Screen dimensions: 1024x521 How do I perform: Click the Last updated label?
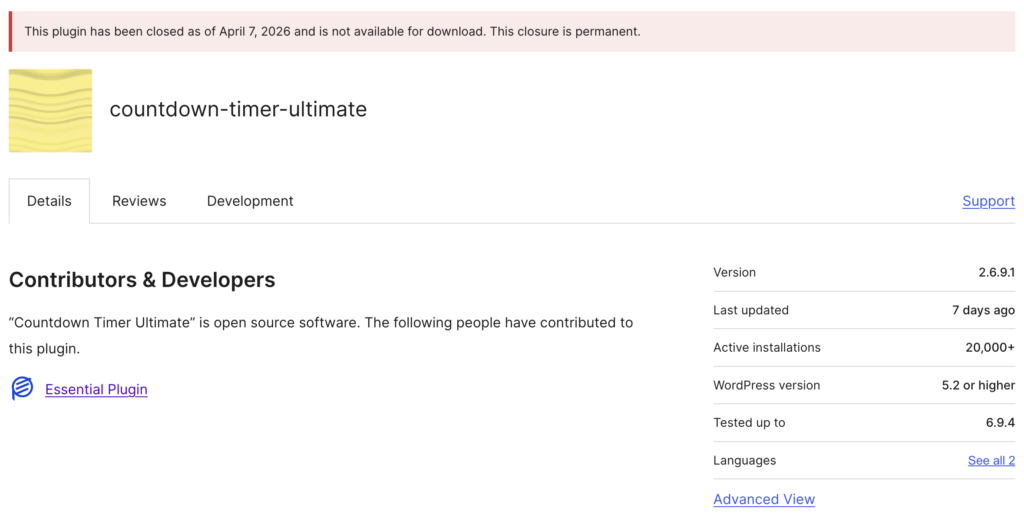[751, 310]
